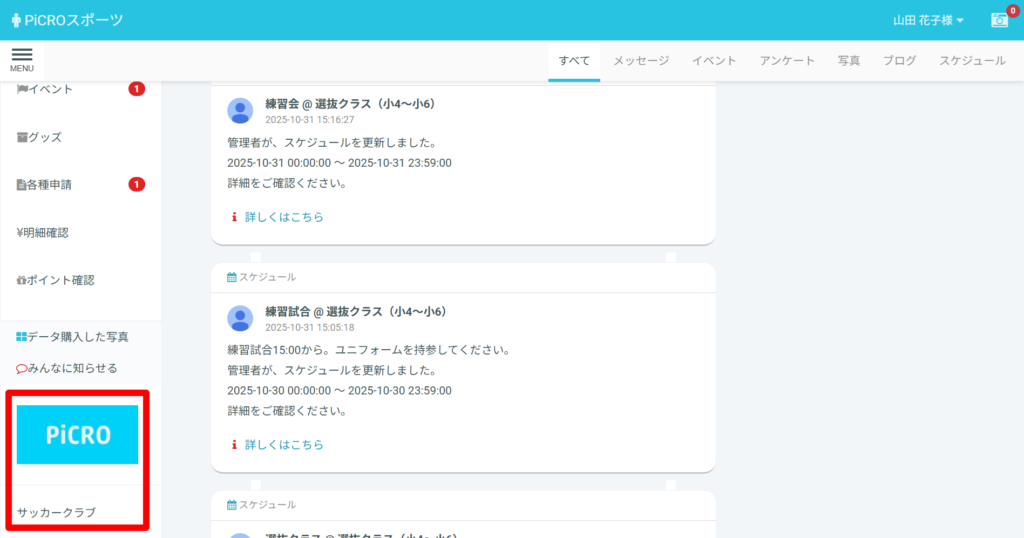
Task: Open the user avatar on 練習試合 post
Action: click(240, 318)
